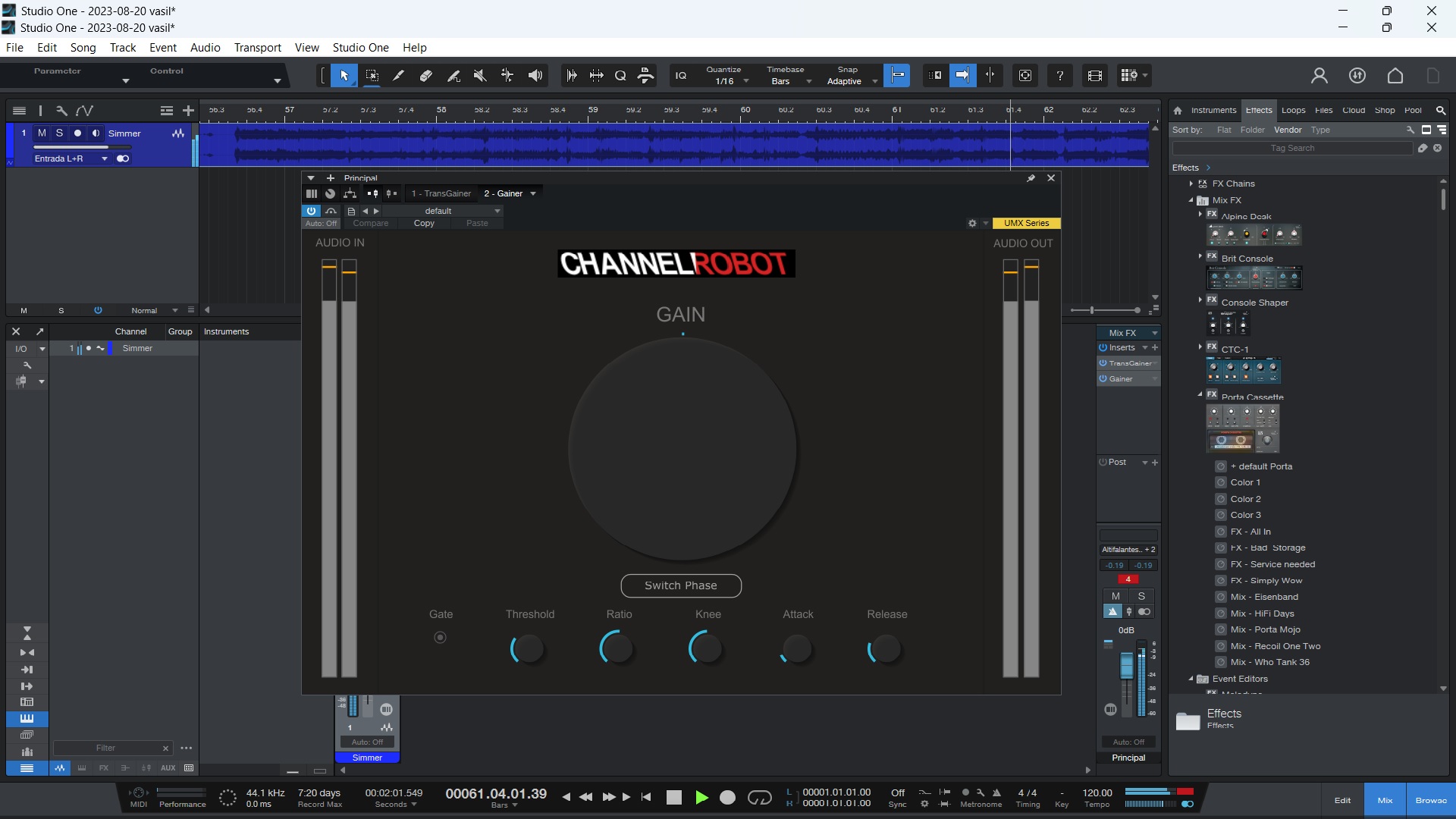Pin the Gainer plugin window
The height and width of the screenshot is (819, 1456).
tap(1031, 178)
